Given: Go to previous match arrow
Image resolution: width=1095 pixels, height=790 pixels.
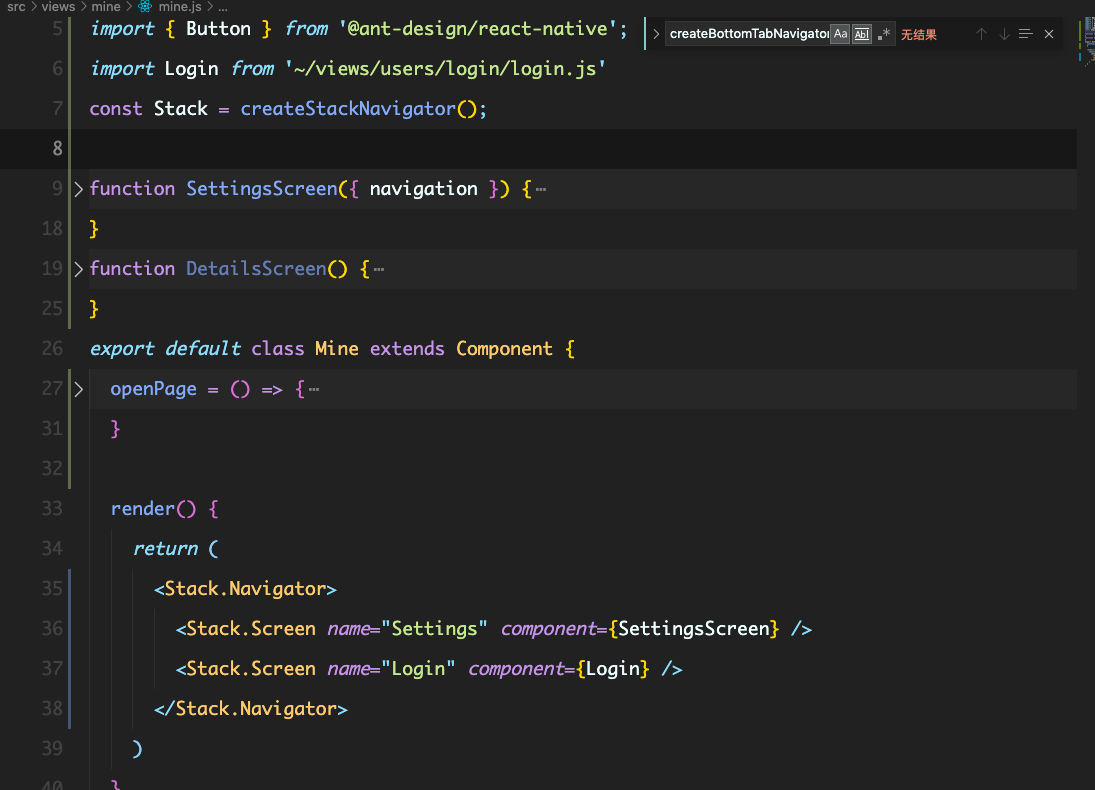Looking at the screenshot, I should [981, 34].
